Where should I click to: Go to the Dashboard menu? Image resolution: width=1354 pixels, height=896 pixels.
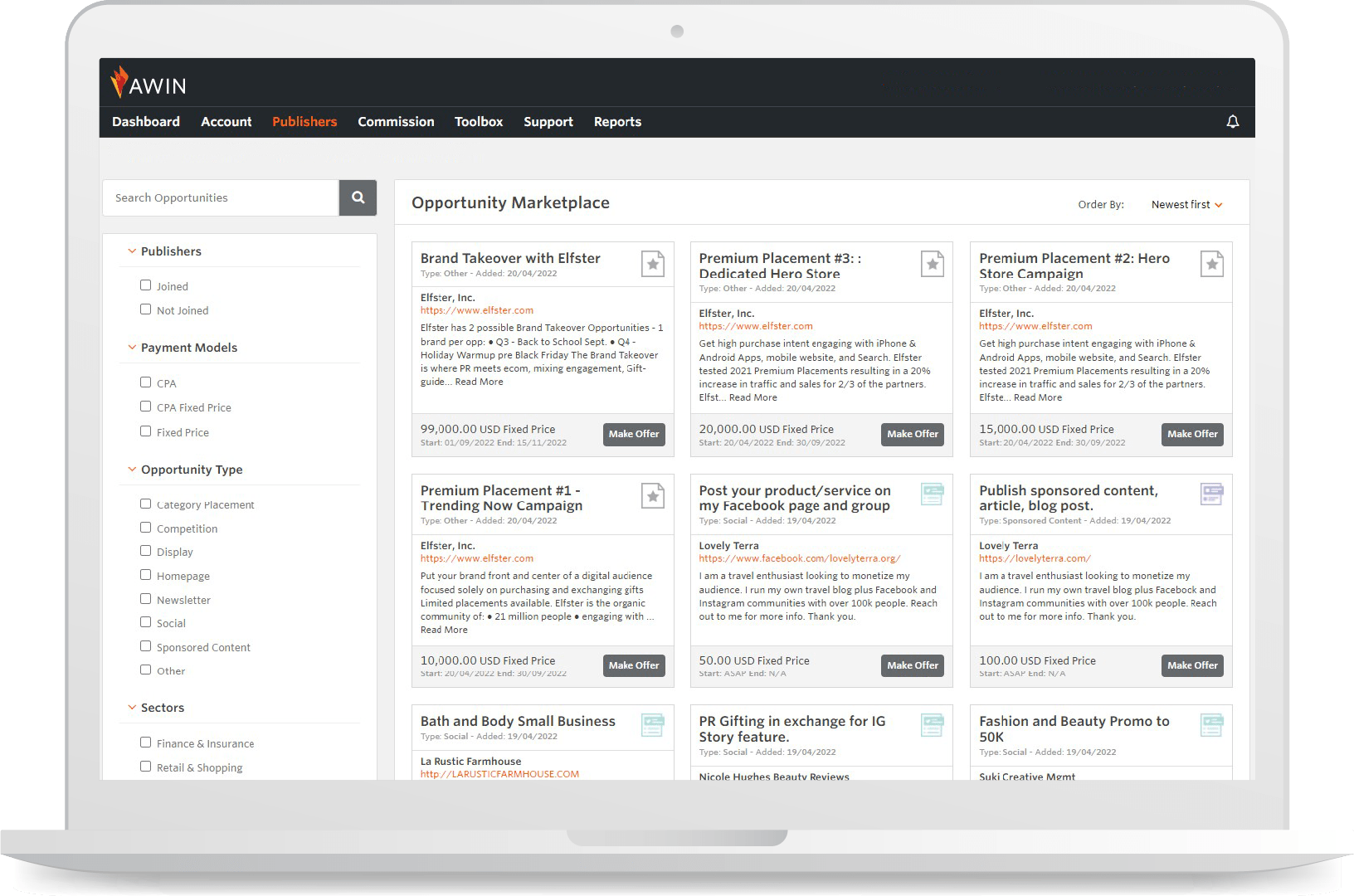point(146,122)
